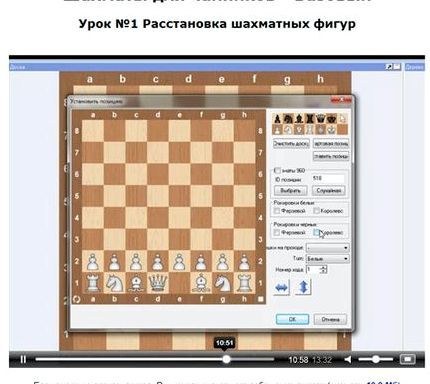Pick the white knight in the piece palette
Screen dimensions: 430x384
288,129
